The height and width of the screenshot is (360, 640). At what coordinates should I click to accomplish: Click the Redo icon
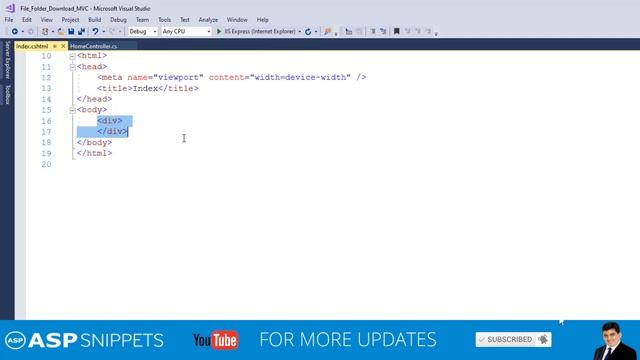click(112, 31)
